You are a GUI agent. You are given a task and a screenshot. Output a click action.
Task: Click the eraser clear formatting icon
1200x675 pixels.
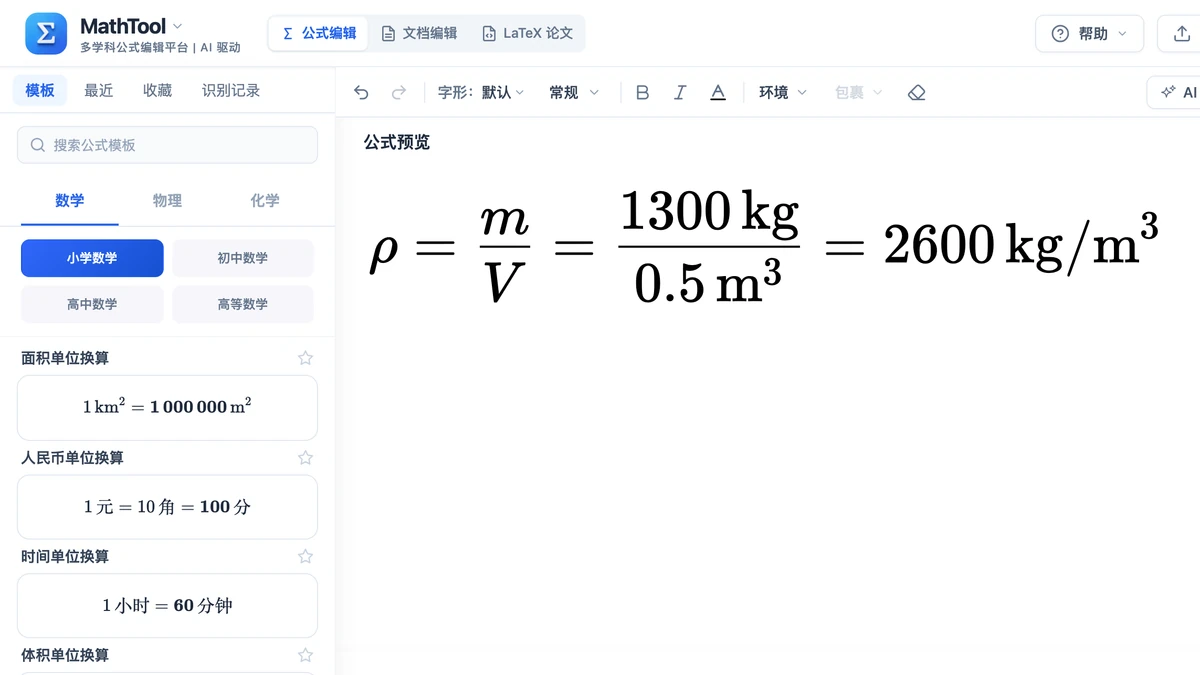(917, 92)
